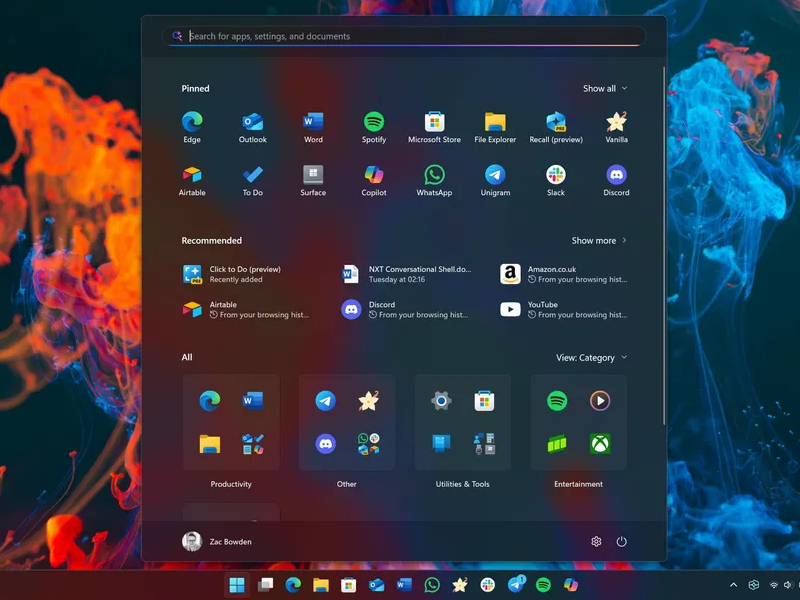Open Show more recommended items
This screenshot has width=800, height=600.
(599, 240)
